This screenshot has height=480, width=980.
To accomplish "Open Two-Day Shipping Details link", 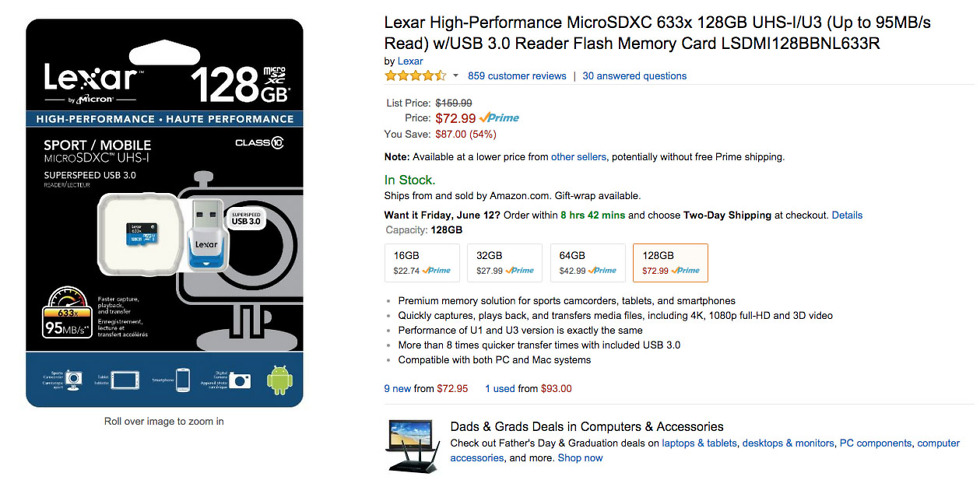I will (x=846, y=215).
